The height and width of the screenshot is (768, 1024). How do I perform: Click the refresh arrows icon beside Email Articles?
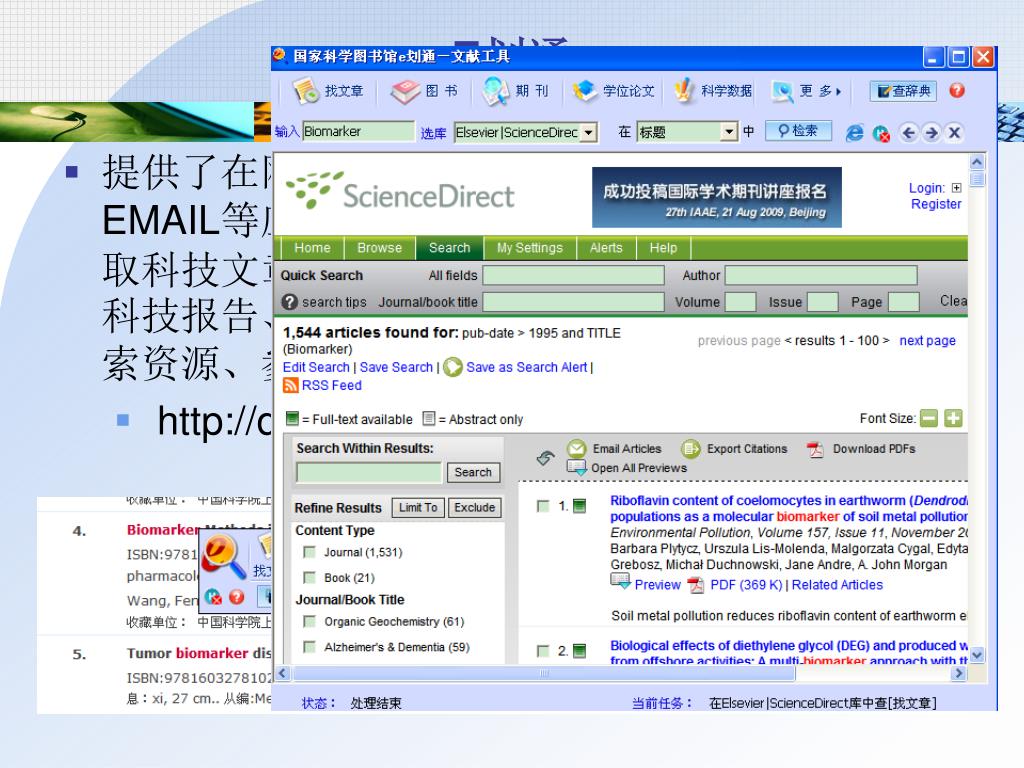pos(545,457)
